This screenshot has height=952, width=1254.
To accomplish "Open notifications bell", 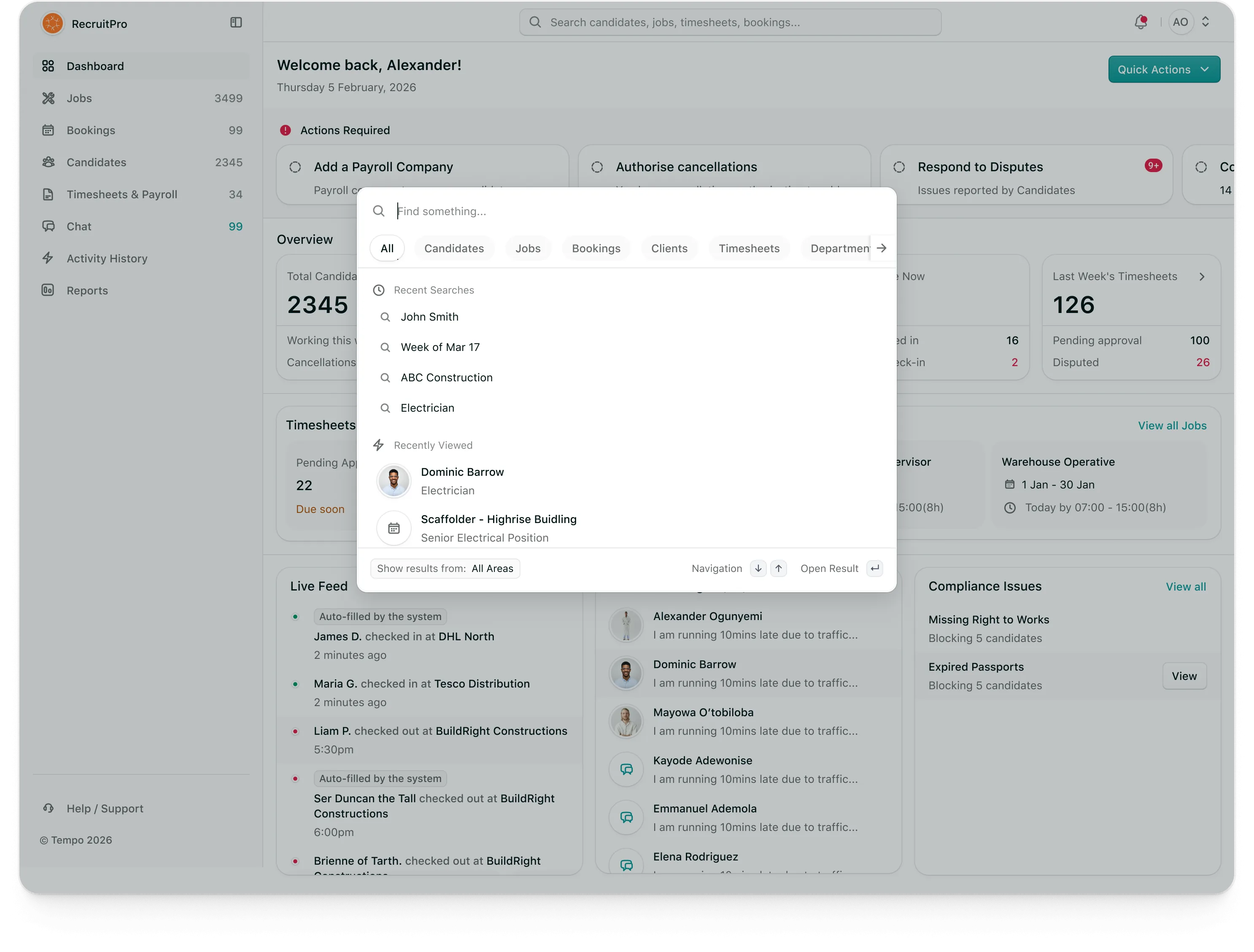I will [1140, 22].
